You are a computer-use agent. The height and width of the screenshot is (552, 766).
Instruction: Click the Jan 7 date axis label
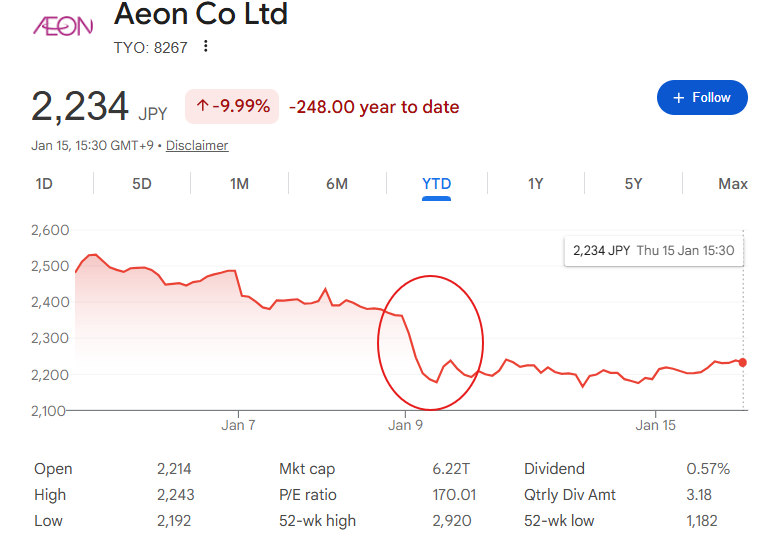238,425
